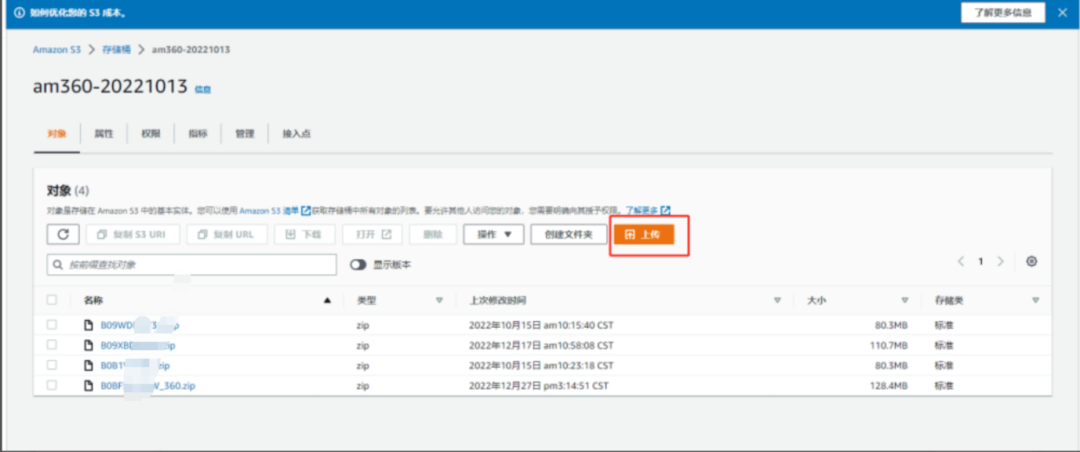
Task: Open the W_360.zip file link
Action: pyautogui.click(x=148, y=386)
